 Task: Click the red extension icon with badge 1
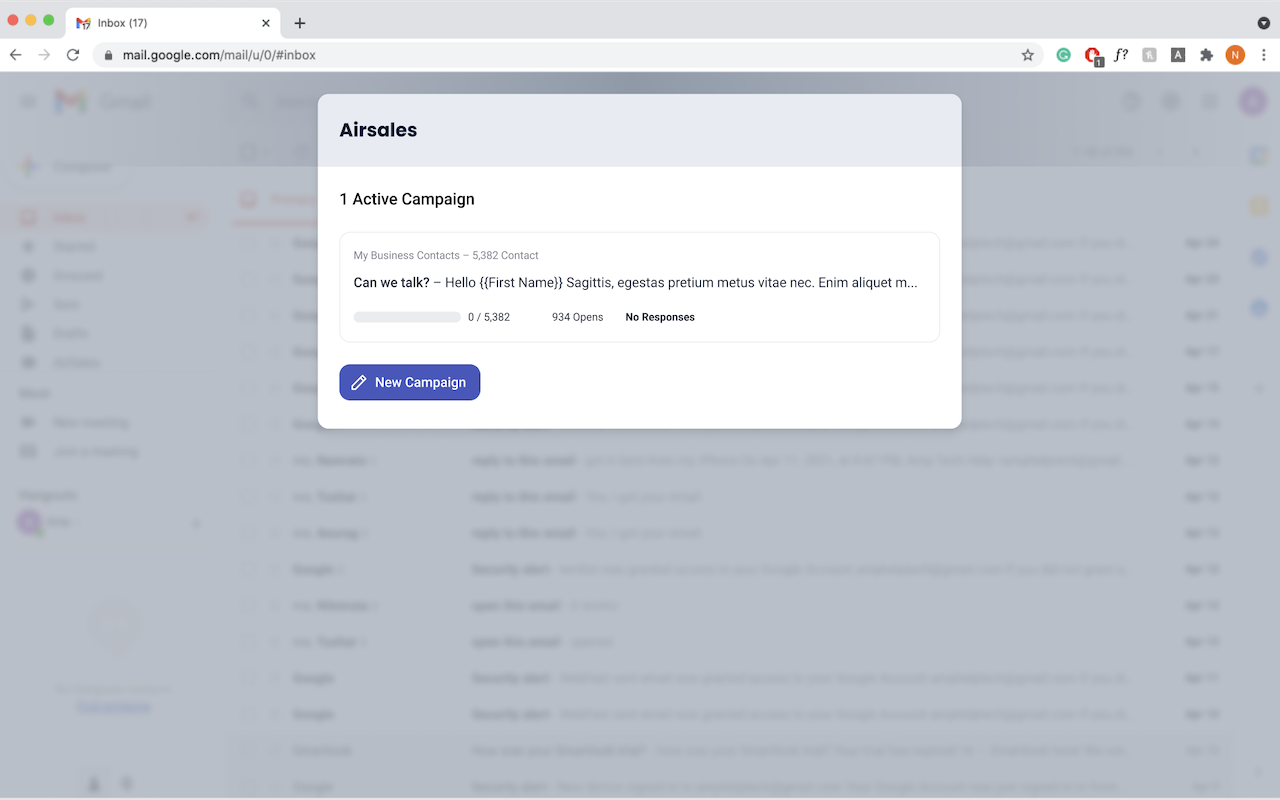(1093, 56)
